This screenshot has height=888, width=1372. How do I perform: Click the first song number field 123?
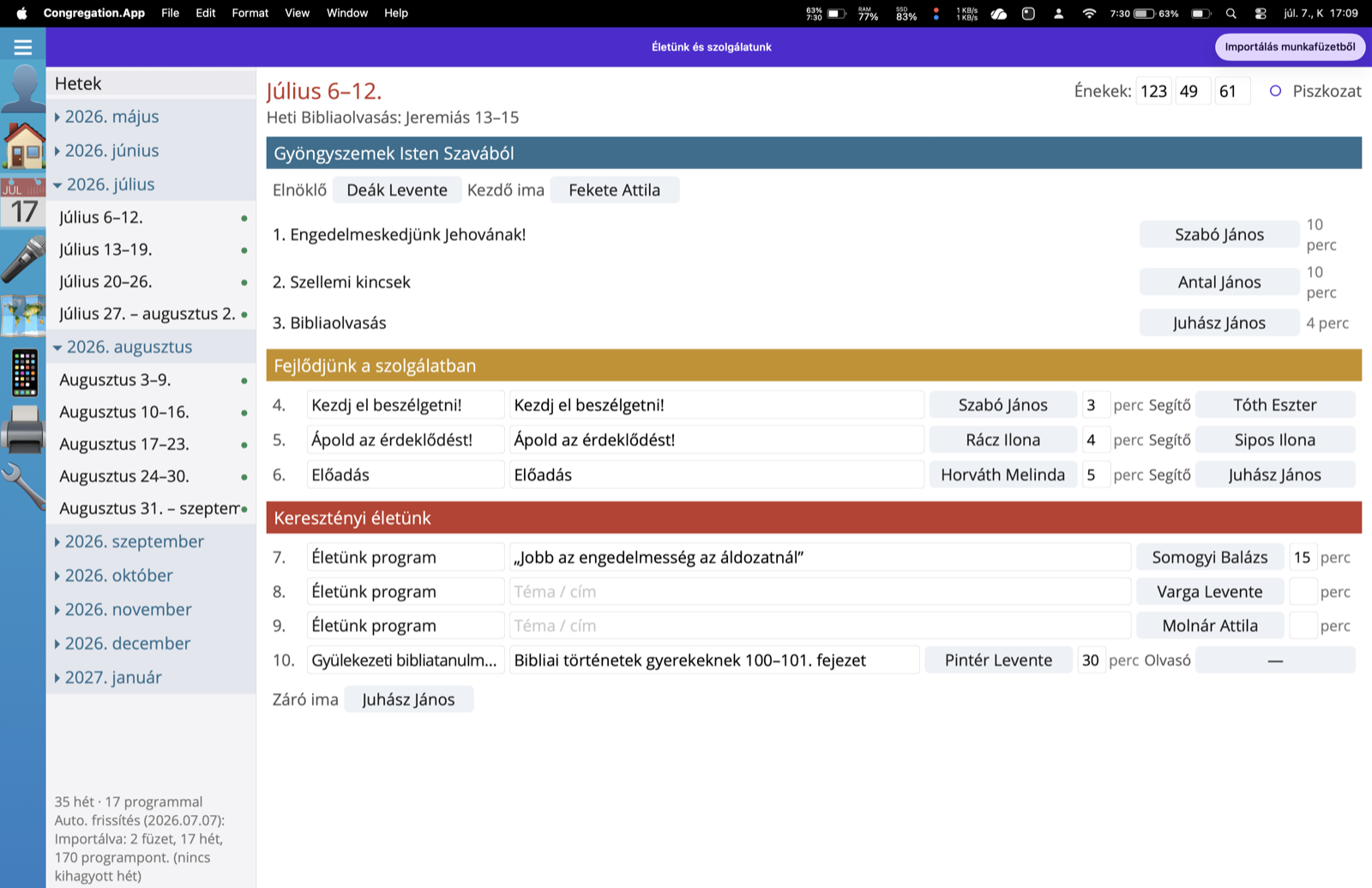1153,91
